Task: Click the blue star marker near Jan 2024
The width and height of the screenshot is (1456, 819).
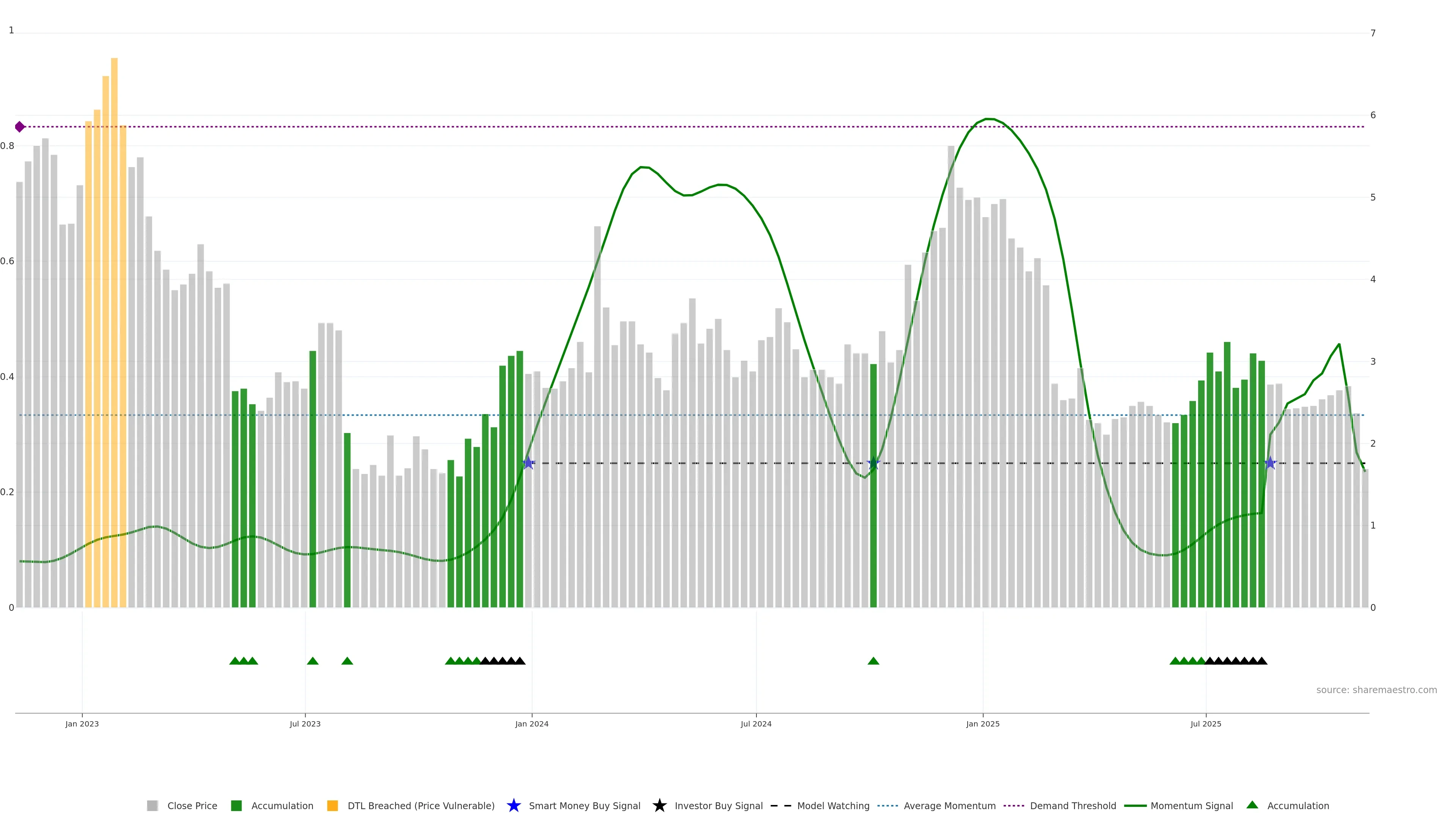Action: [x=529, y=463]
